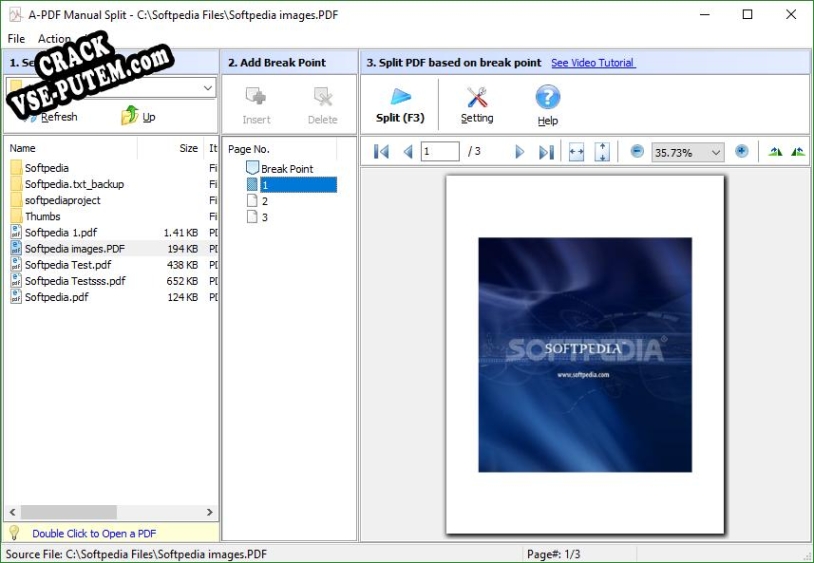Open the Setting tools icon
This screenshot has height=563, width=814.
point(477,97)
